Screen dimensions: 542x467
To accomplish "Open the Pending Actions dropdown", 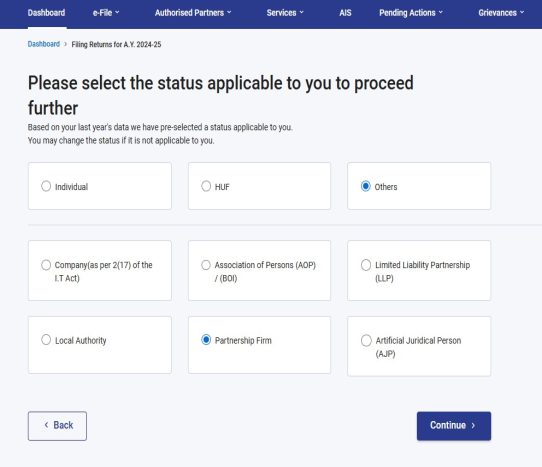I will tap(411, 13).
